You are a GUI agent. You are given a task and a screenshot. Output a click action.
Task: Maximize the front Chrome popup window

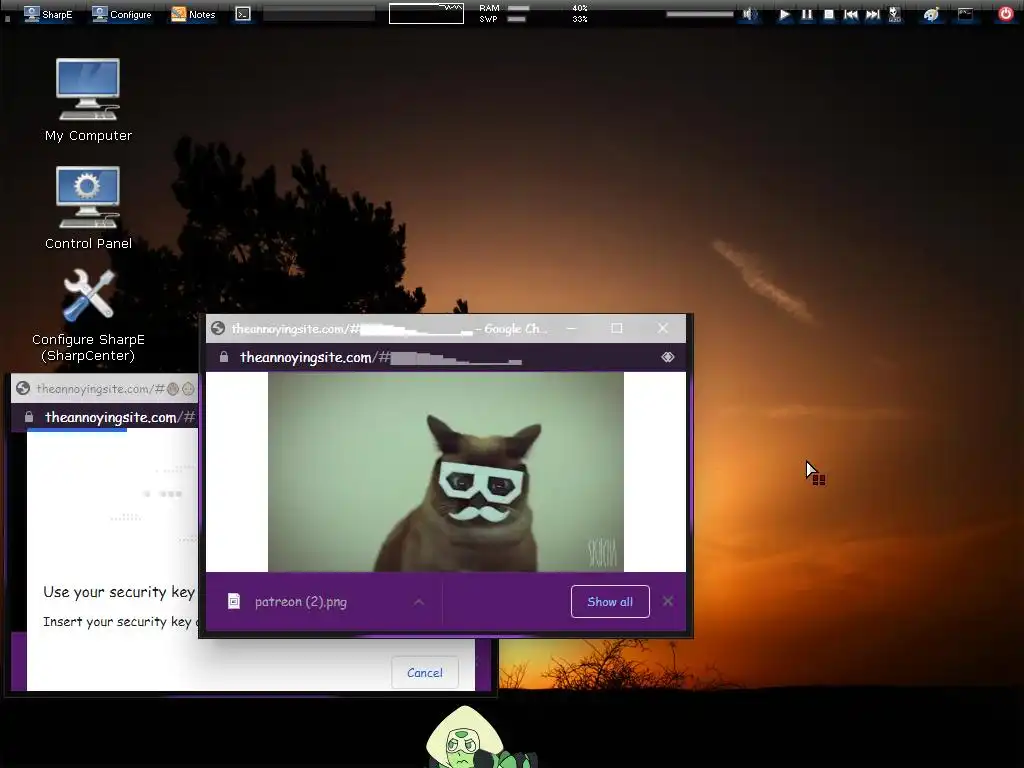pos(616,328)
